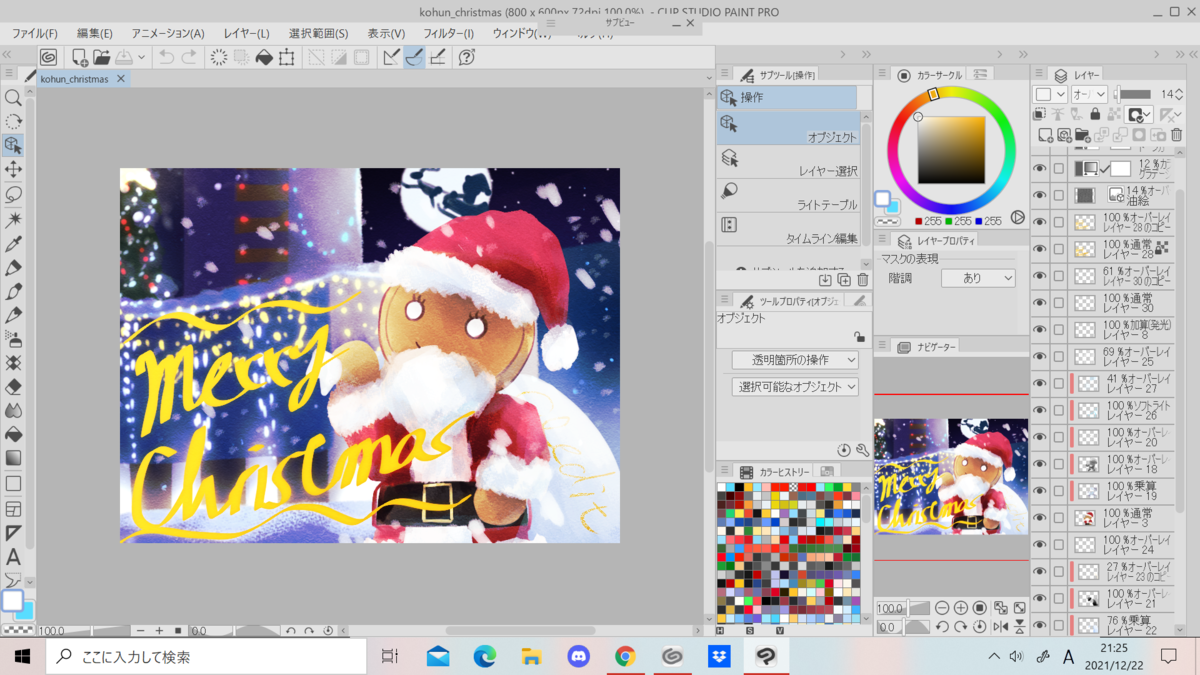Pick color in the color wheel square
Viewport: 1200px width, 675px height.
pyautogui.click(x=951, y=150)
